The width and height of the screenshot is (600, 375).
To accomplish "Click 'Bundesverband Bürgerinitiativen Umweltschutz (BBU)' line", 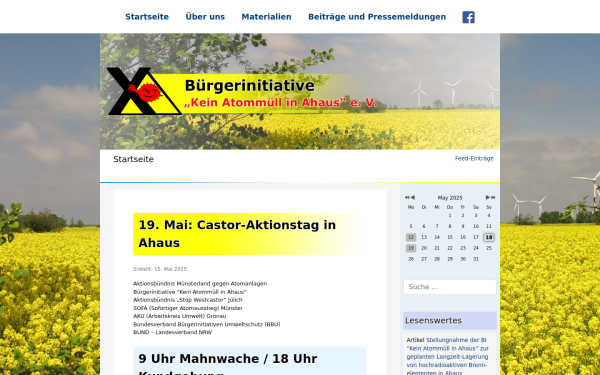I will [x=207, y=324].
